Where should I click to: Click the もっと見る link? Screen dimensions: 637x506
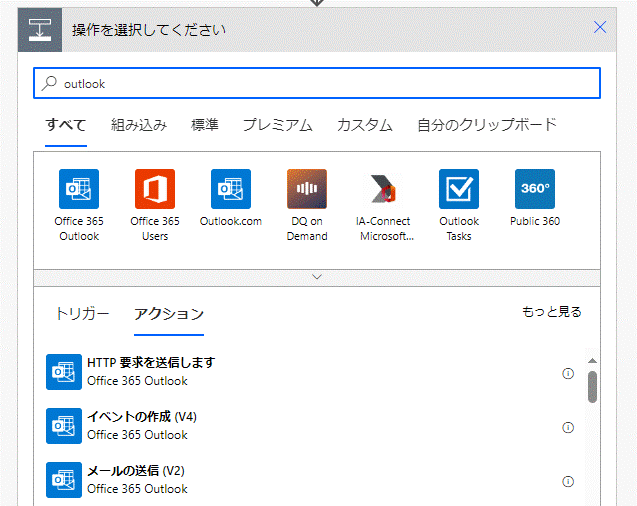[x=551, y=312]
